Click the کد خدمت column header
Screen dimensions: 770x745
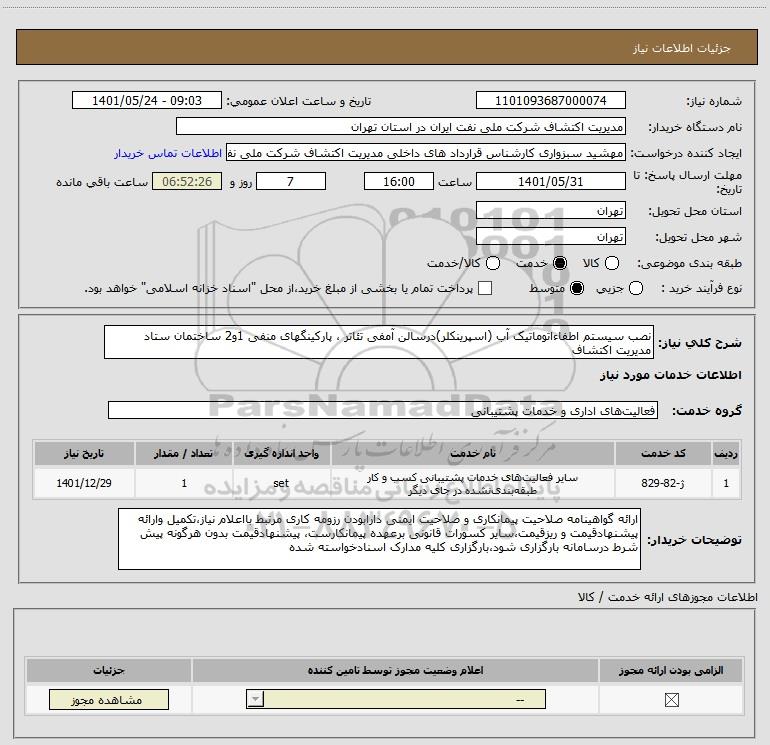pos(663,453)
